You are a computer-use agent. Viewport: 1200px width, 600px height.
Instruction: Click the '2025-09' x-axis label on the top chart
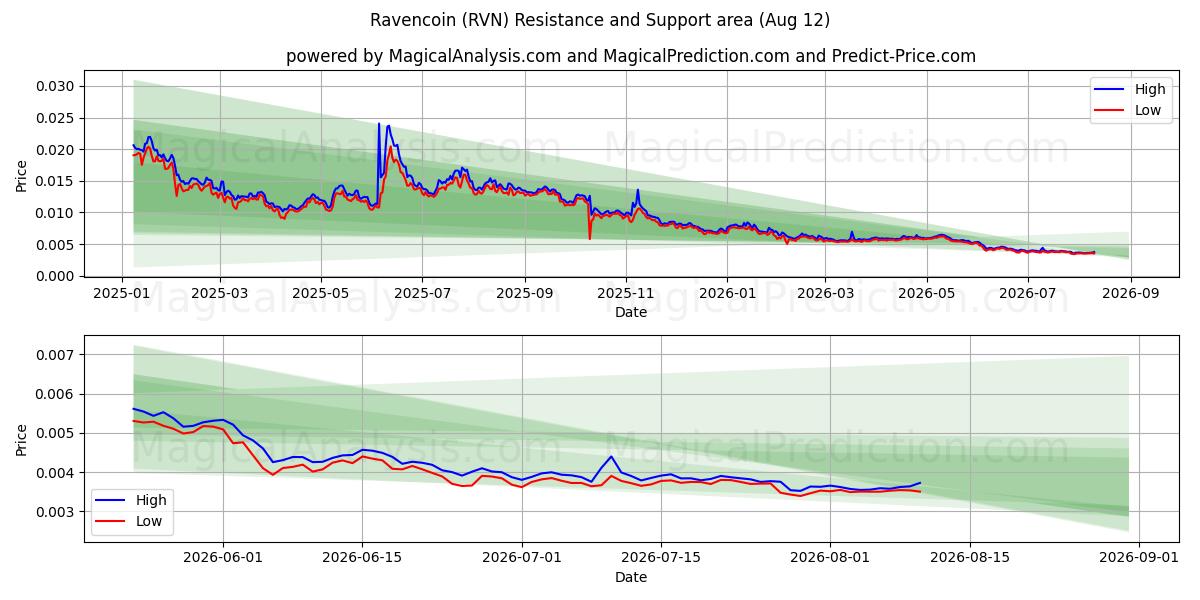click(524, 295)
